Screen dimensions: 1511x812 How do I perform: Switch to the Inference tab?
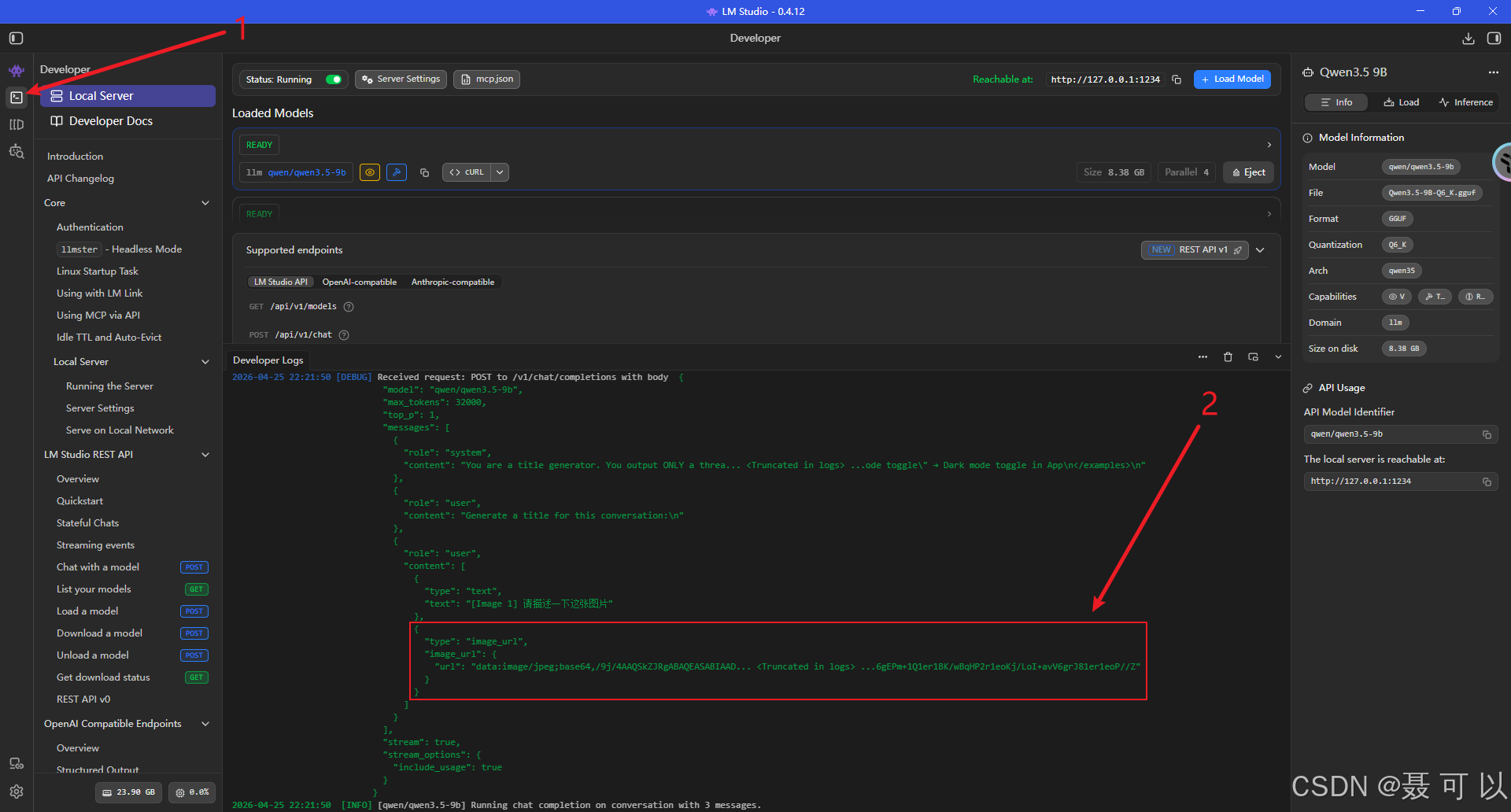[1465, 102]
